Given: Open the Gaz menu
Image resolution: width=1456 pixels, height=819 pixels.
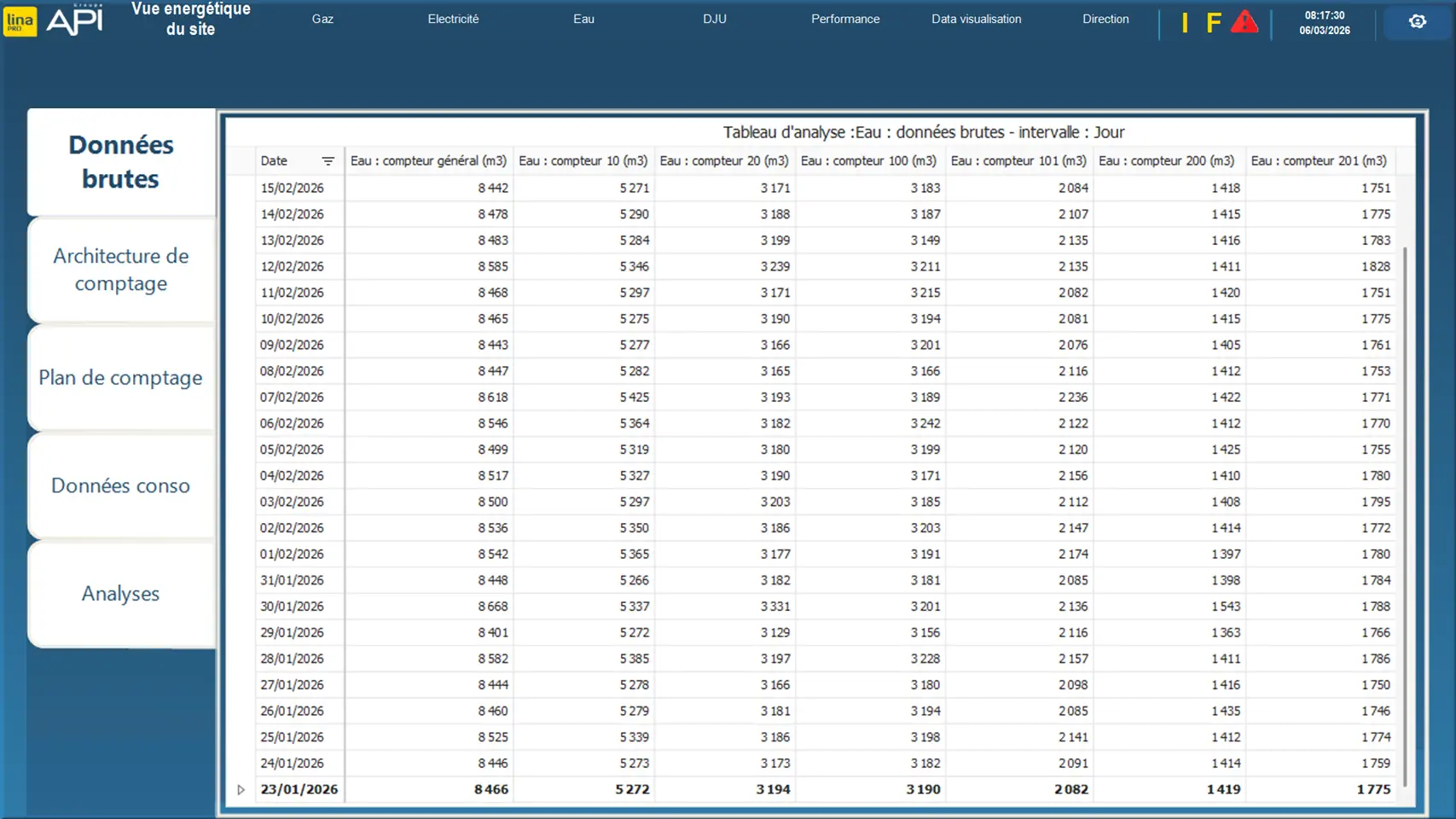Looking at the screenshot, I should pyautogui.click(x=322, y=19).
